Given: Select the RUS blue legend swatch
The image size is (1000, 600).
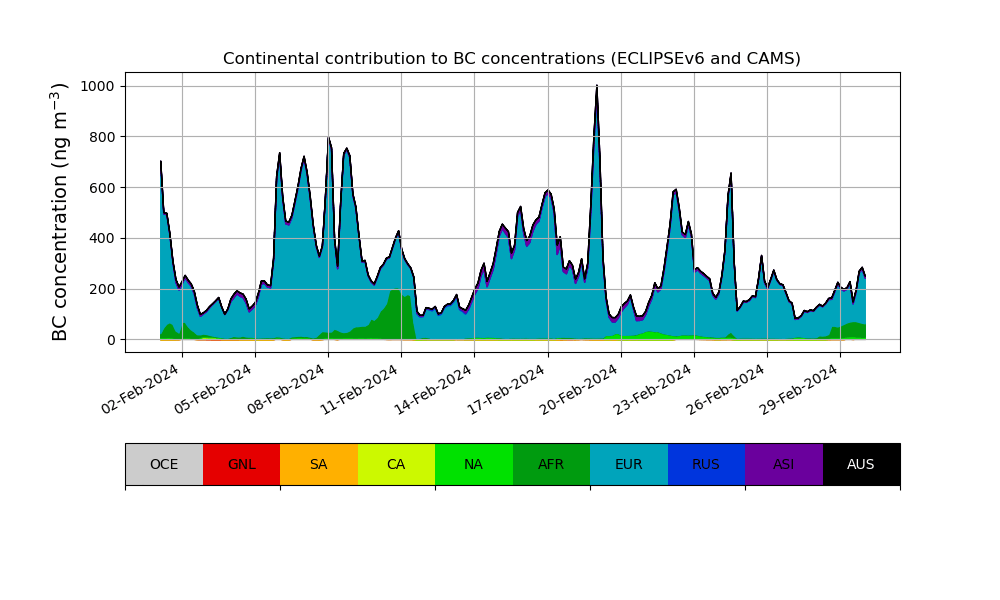Looking at the screenshot, I should coord(706,464).
